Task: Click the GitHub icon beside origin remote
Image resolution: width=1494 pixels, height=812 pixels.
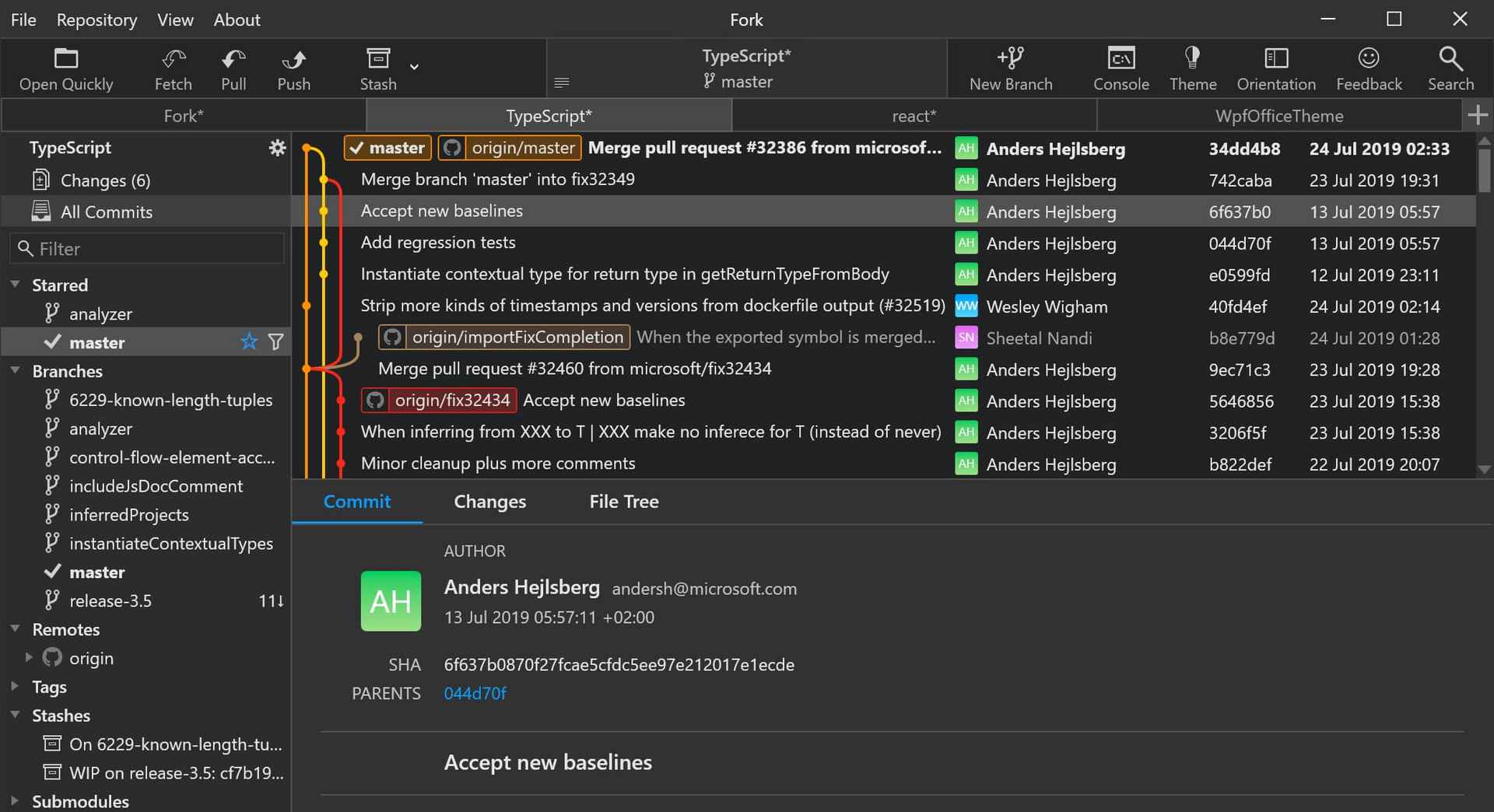Action: click(52, 657)
